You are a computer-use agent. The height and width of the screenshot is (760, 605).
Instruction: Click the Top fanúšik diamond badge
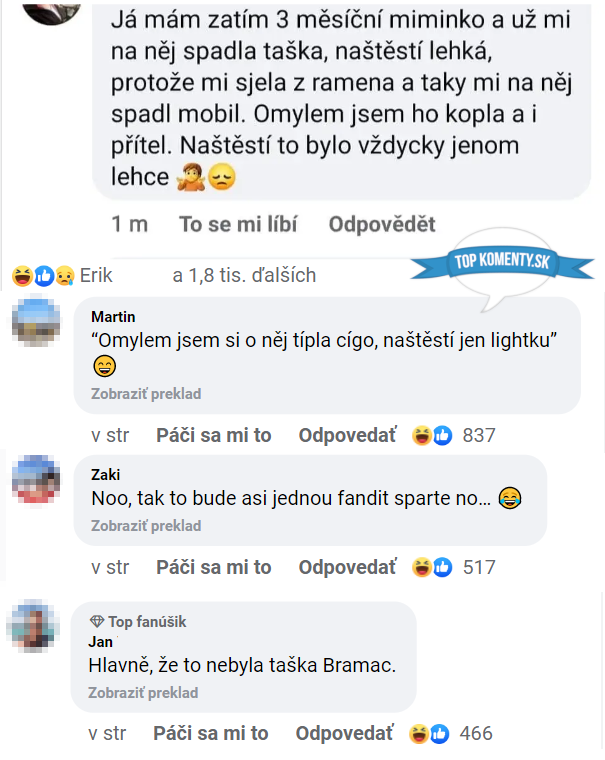pyautogui.click(x=97, y=622)
